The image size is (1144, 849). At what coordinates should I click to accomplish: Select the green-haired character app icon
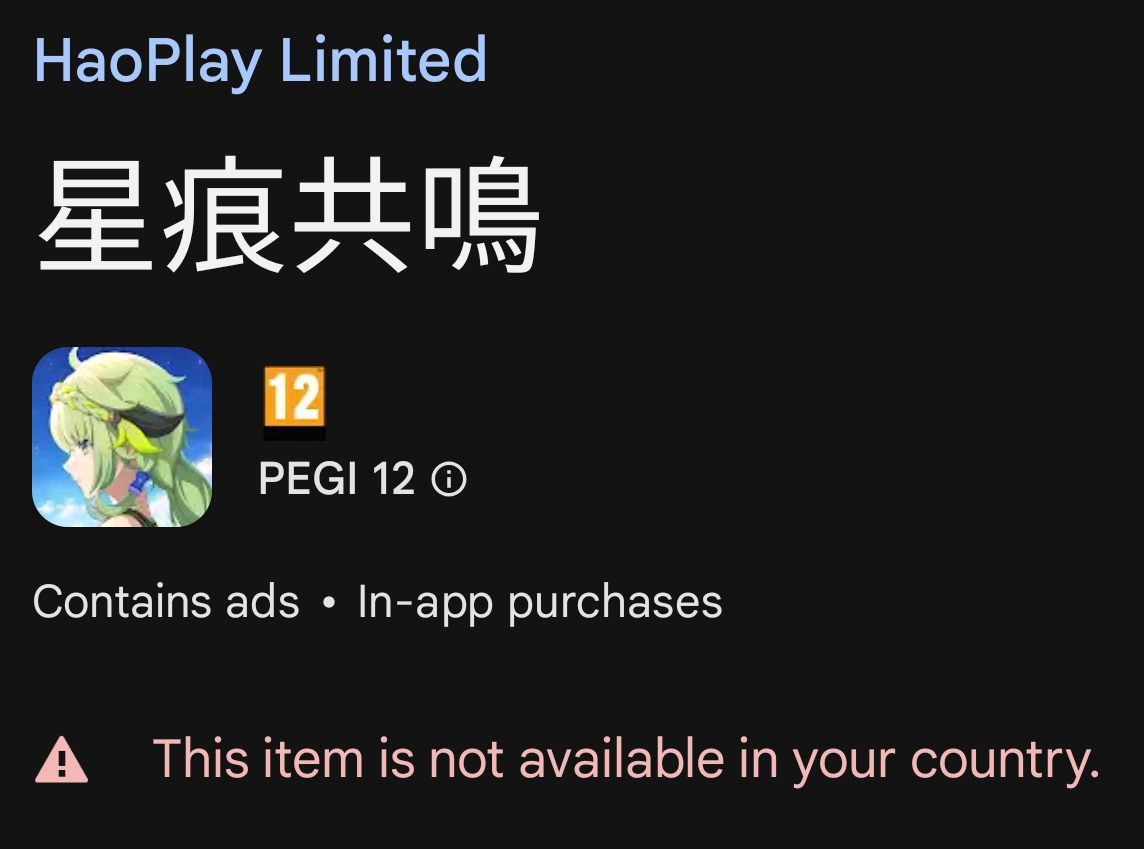pyautogui.click(x=122, y=437)
